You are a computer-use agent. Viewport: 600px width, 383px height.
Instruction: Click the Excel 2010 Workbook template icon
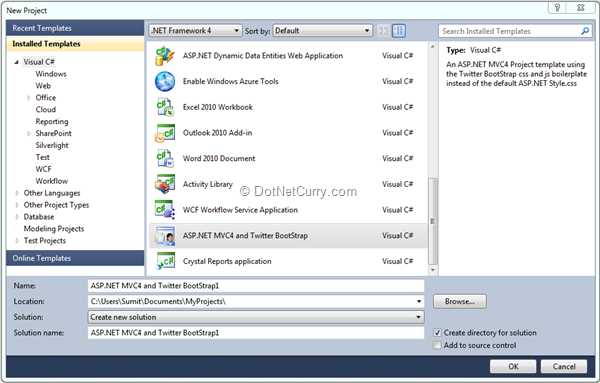click(x=165, y=107)
